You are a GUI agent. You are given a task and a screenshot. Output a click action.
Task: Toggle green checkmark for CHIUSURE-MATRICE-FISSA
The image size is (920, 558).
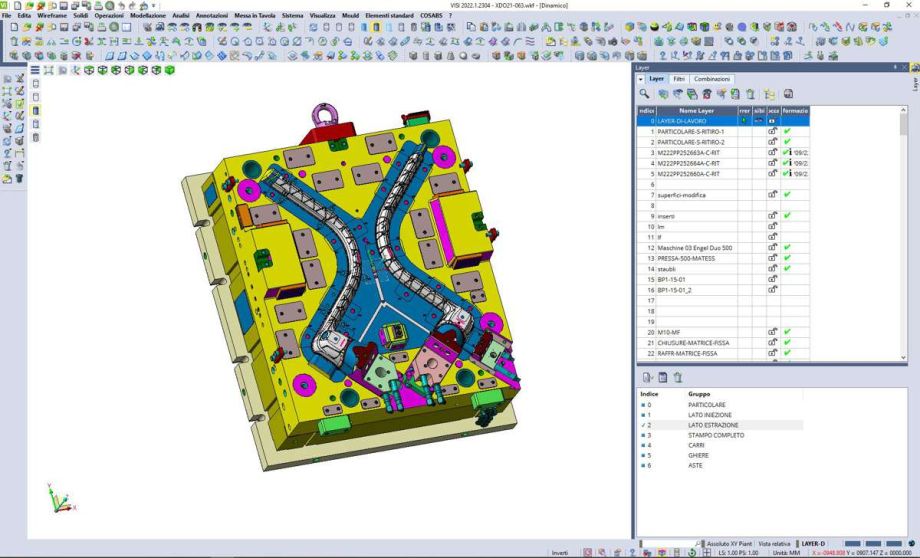coord(787,343)
